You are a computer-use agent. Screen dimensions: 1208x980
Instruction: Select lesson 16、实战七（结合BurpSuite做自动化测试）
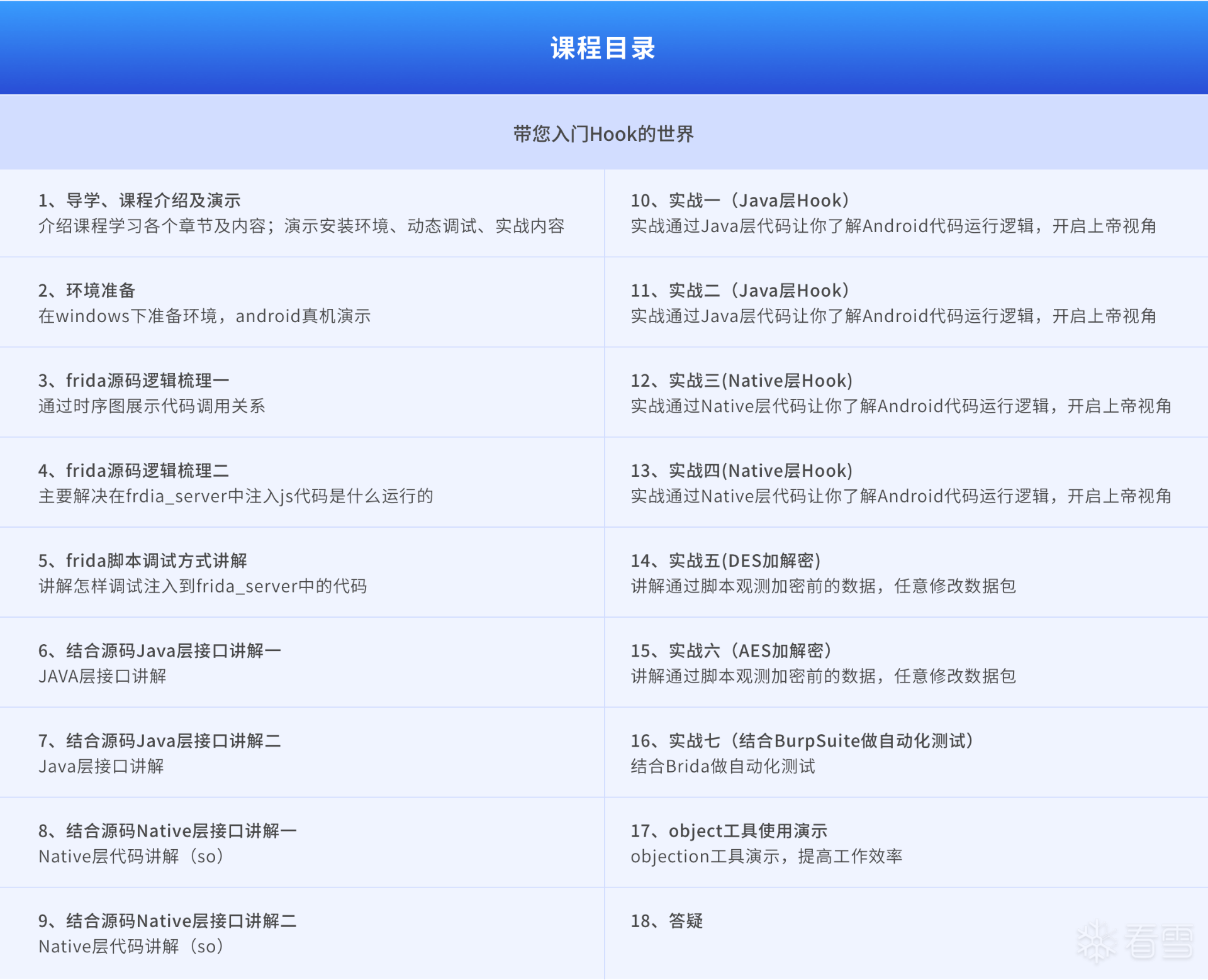(803, 740)
